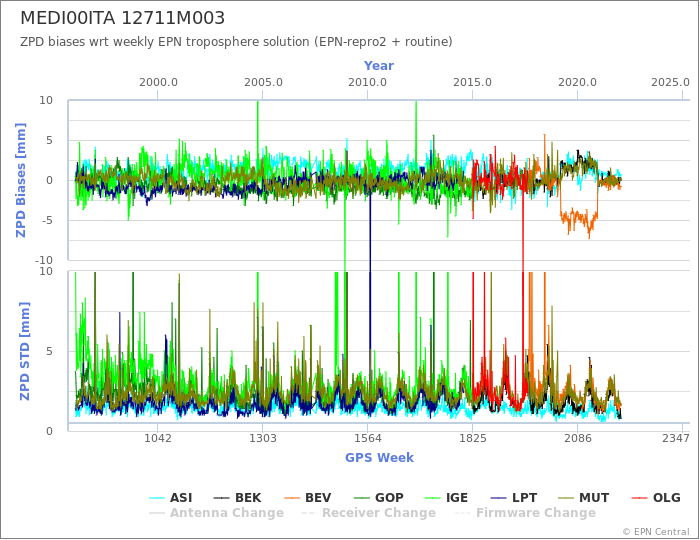Hide the IGE series via legend

[x=446, y=498]
